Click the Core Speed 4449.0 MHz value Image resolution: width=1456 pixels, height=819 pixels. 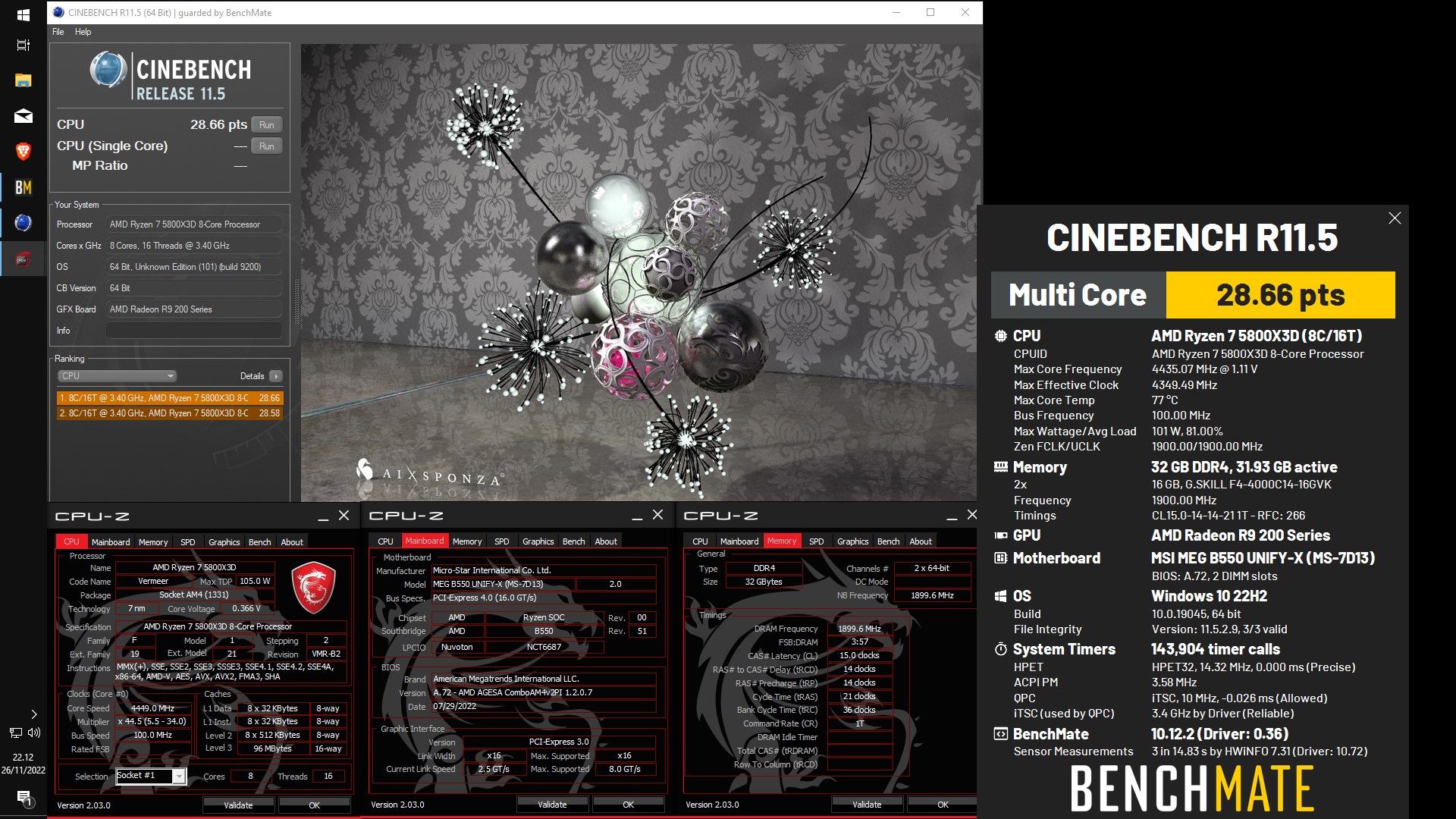pos(153,708)
